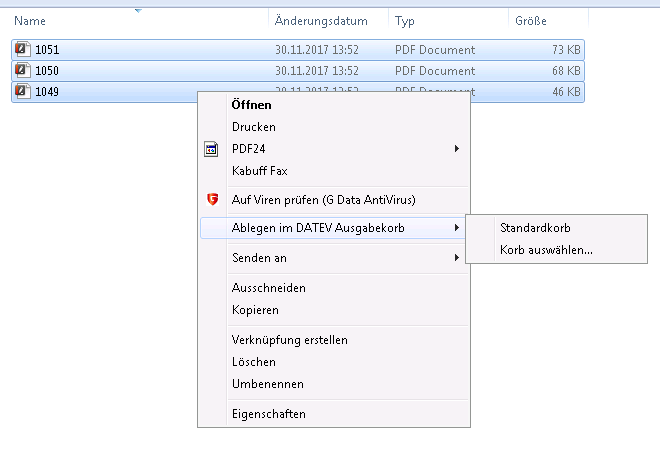Click the PDF24 icon in context menu
Screen dimensions: 660x459
click(211, 149)
